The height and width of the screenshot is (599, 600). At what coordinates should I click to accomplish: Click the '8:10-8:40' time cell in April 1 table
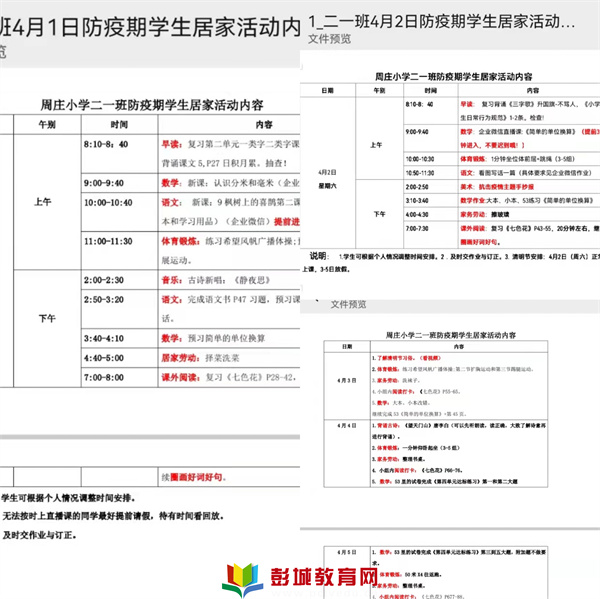click(x=106, y=144)
